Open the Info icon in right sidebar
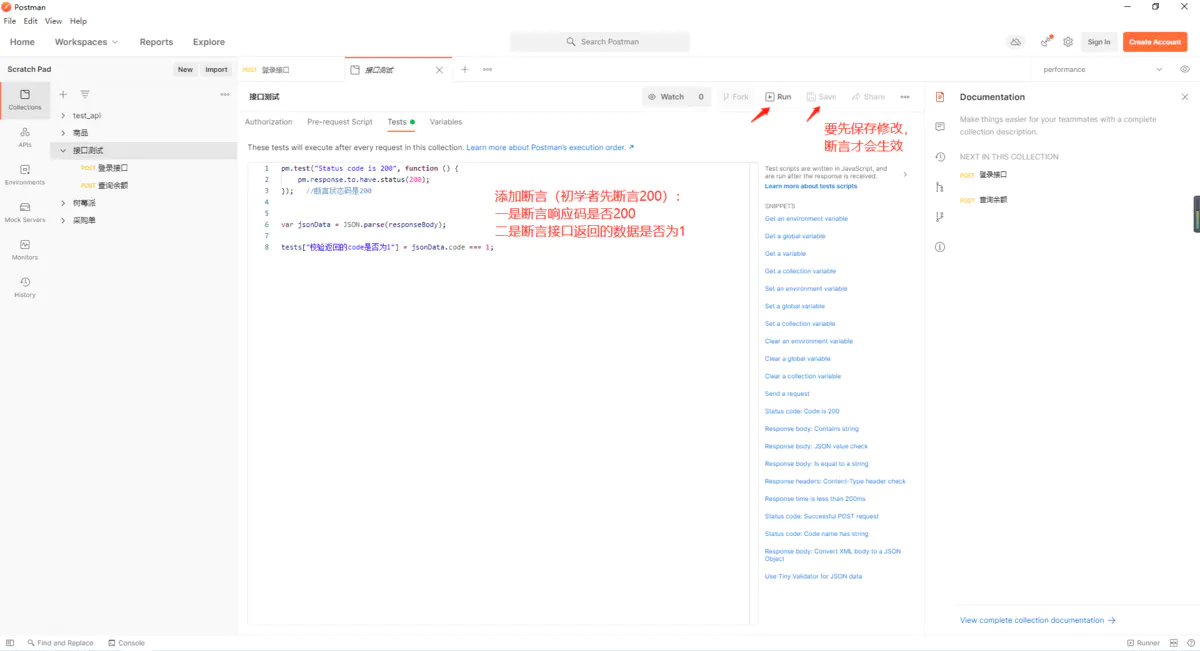Viewport: 1200px width, 651px height. (940, 247)
